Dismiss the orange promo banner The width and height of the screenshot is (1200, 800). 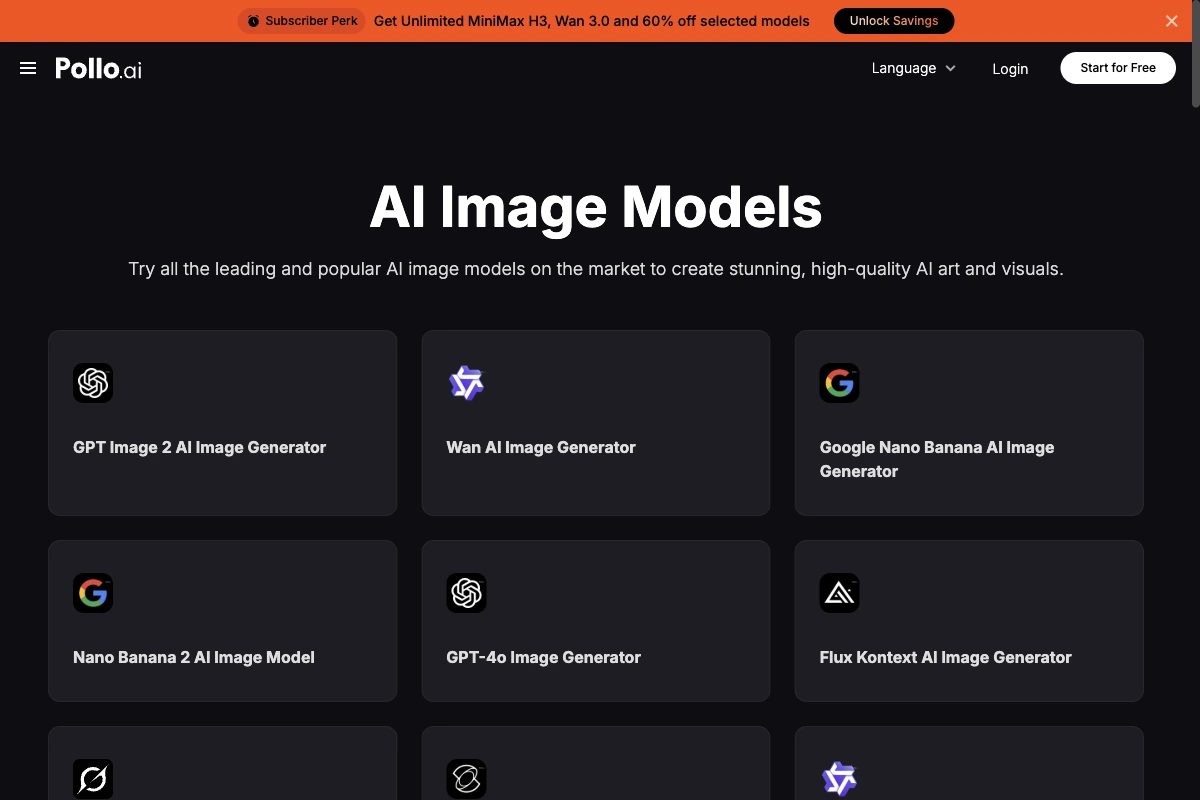pyautogui.click(x=1172, y=21)
